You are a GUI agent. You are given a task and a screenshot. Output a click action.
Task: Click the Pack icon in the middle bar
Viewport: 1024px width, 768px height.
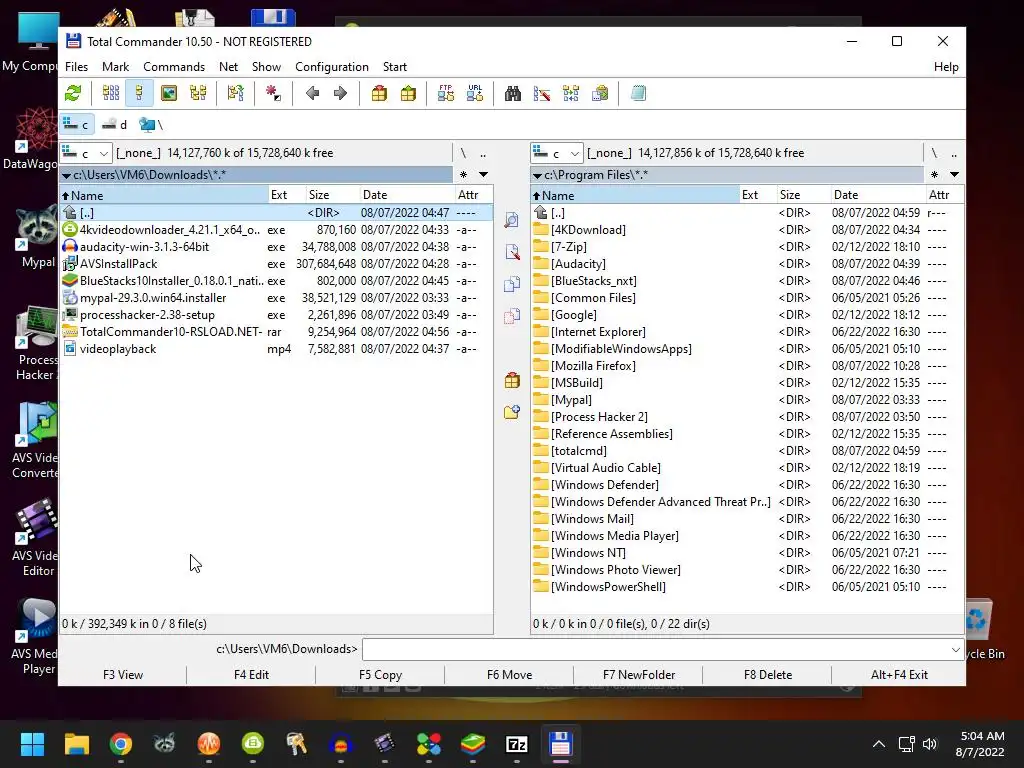tap(511, 380)
